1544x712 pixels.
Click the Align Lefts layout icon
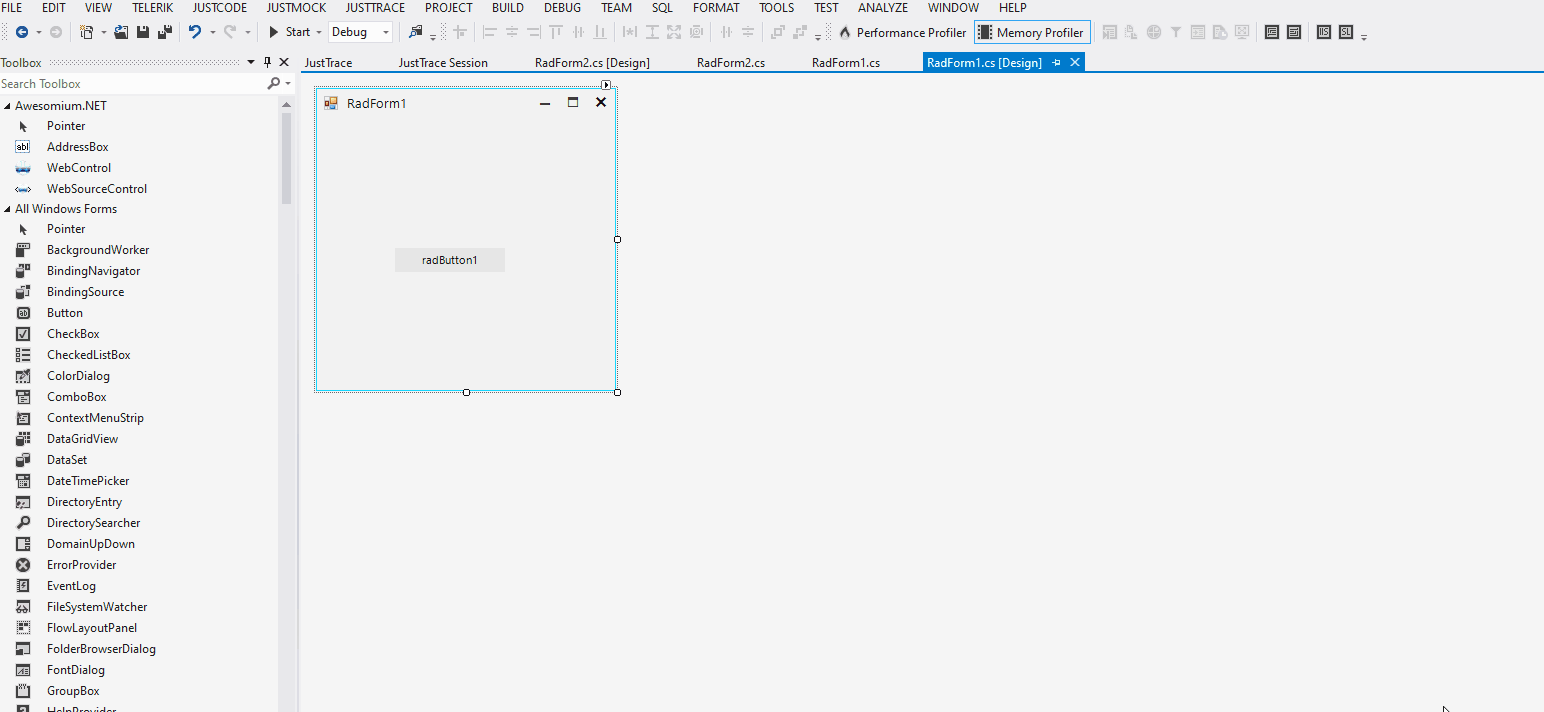(x=490, y=32)
